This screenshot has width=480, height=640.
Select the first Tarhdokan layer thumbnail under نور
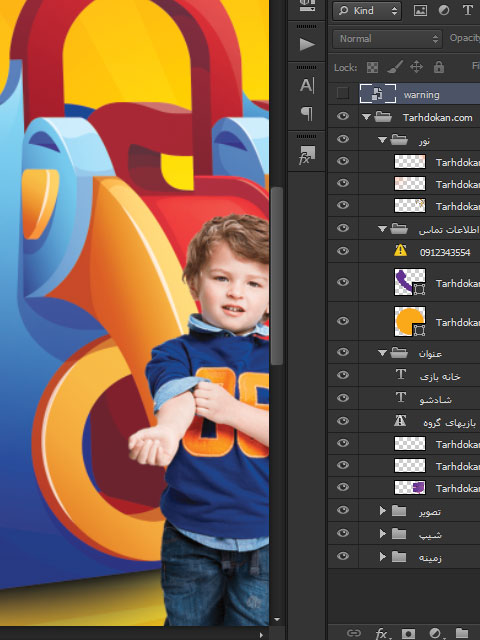click(x=410, y=162)
